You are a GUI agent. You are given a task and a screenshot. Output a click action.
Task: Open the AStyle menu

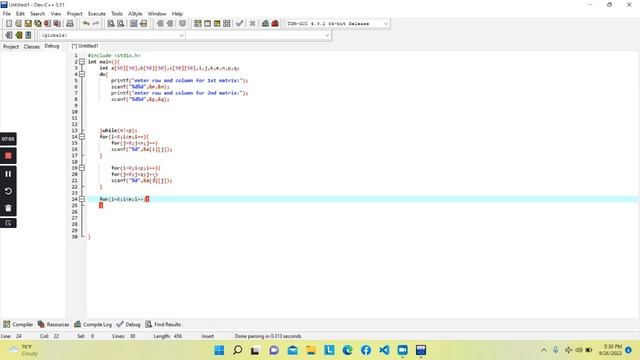135,13
